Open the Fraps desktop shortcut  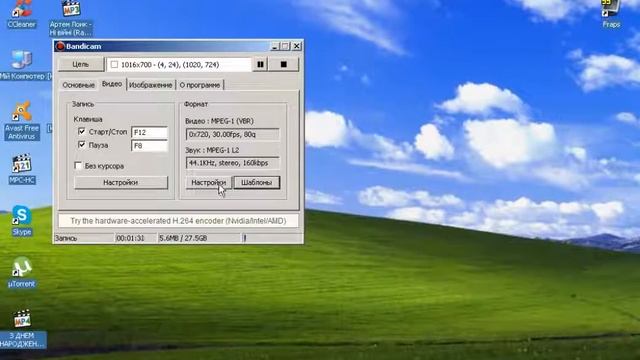pos(611,14)
